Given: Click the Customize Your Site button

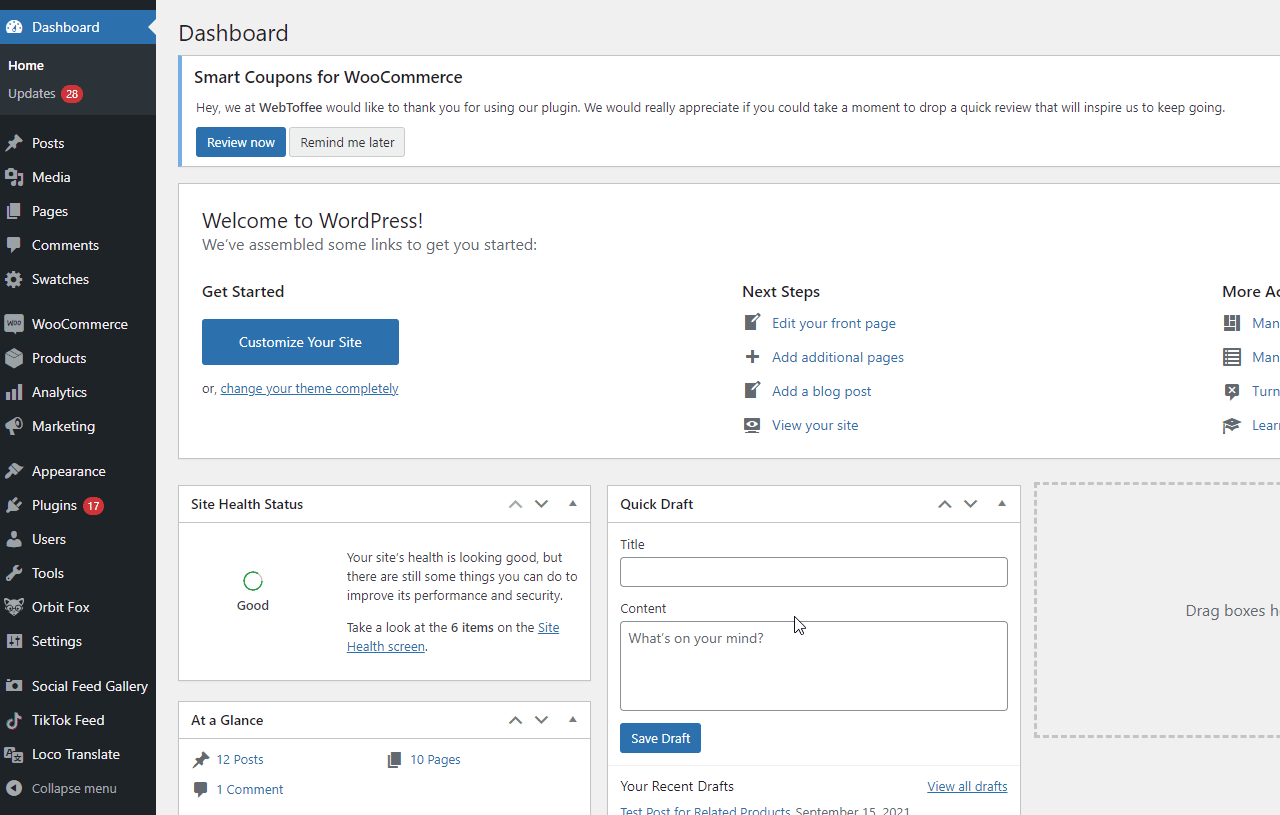Looking at the screenshot, I should coord(300,342).
